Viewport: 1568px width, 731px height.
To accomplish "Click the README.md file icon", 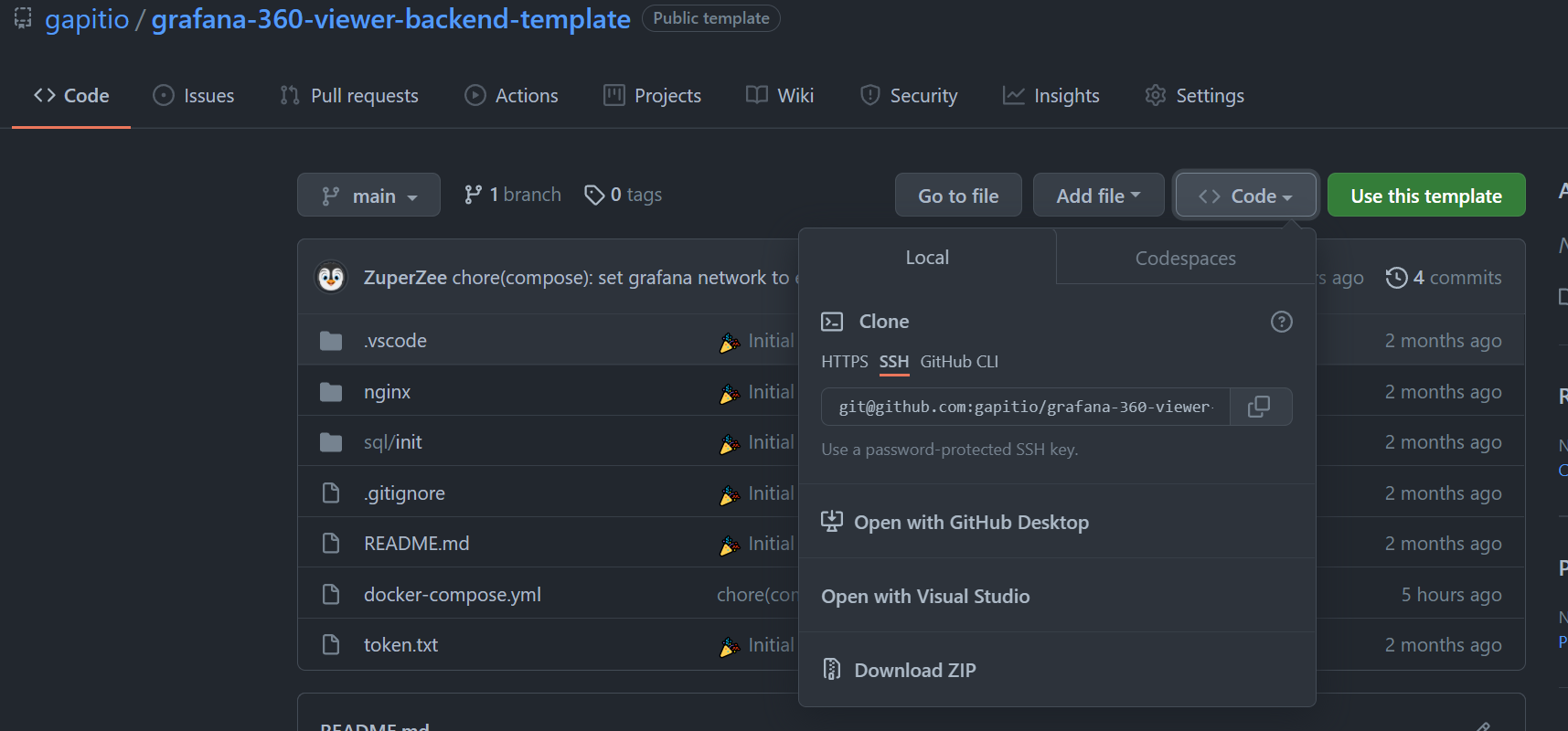I will tap(331, 544).
